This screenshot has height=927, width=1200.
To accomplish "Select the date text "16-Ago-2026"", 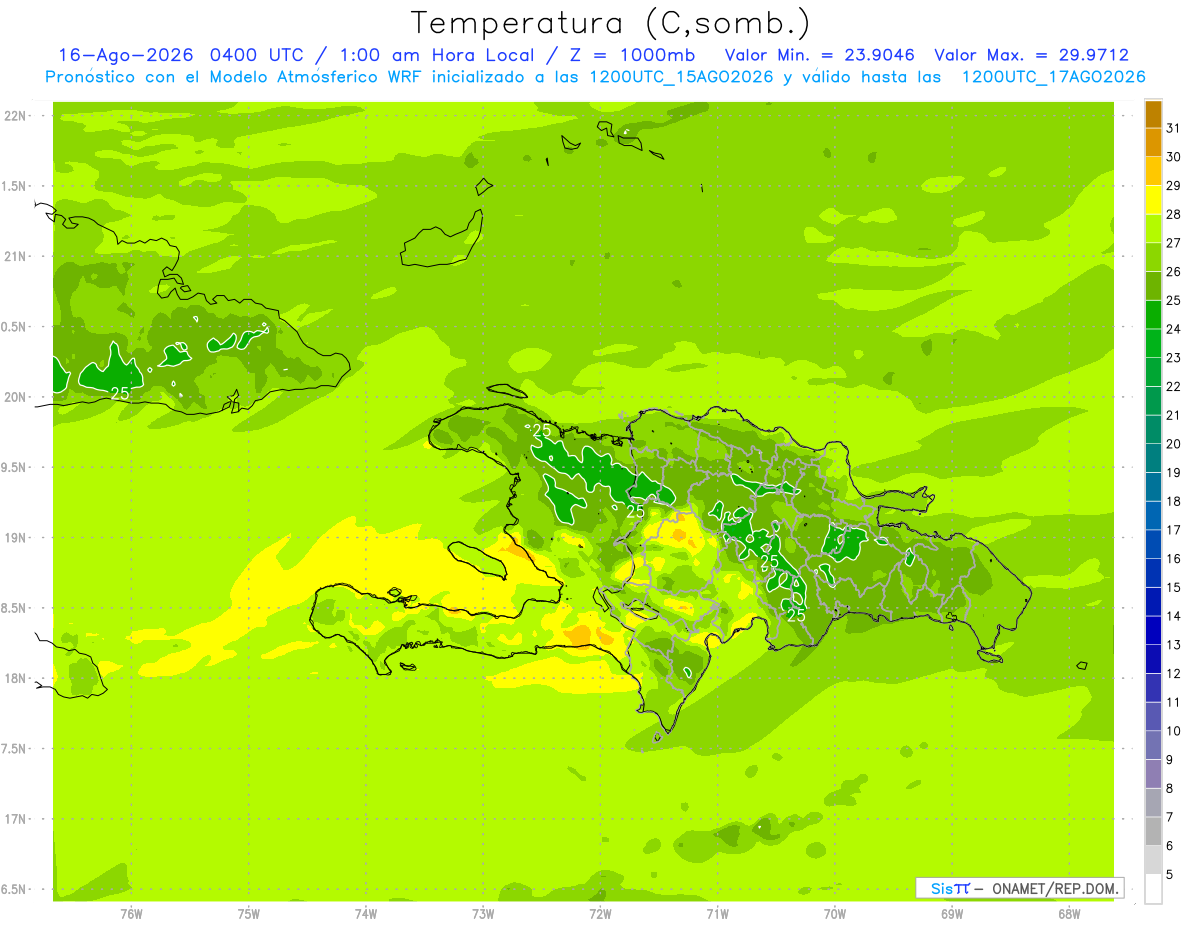I will coord(126,55).
